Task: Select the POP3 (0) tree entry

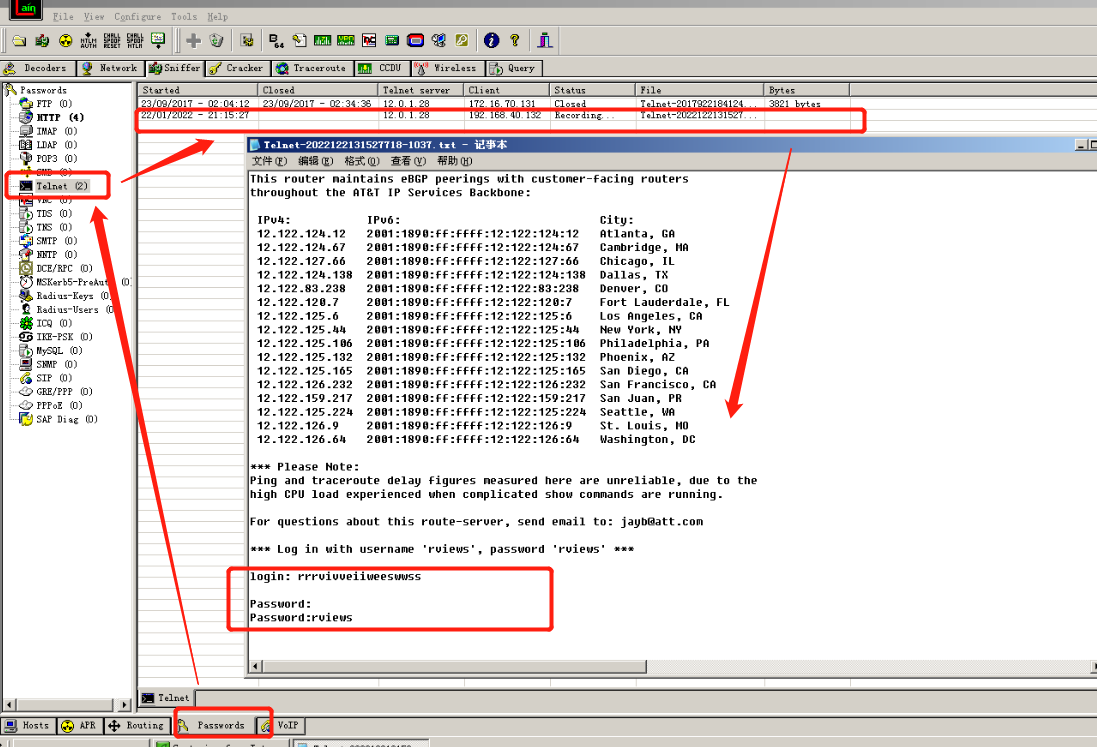Action: click(48, 159)
